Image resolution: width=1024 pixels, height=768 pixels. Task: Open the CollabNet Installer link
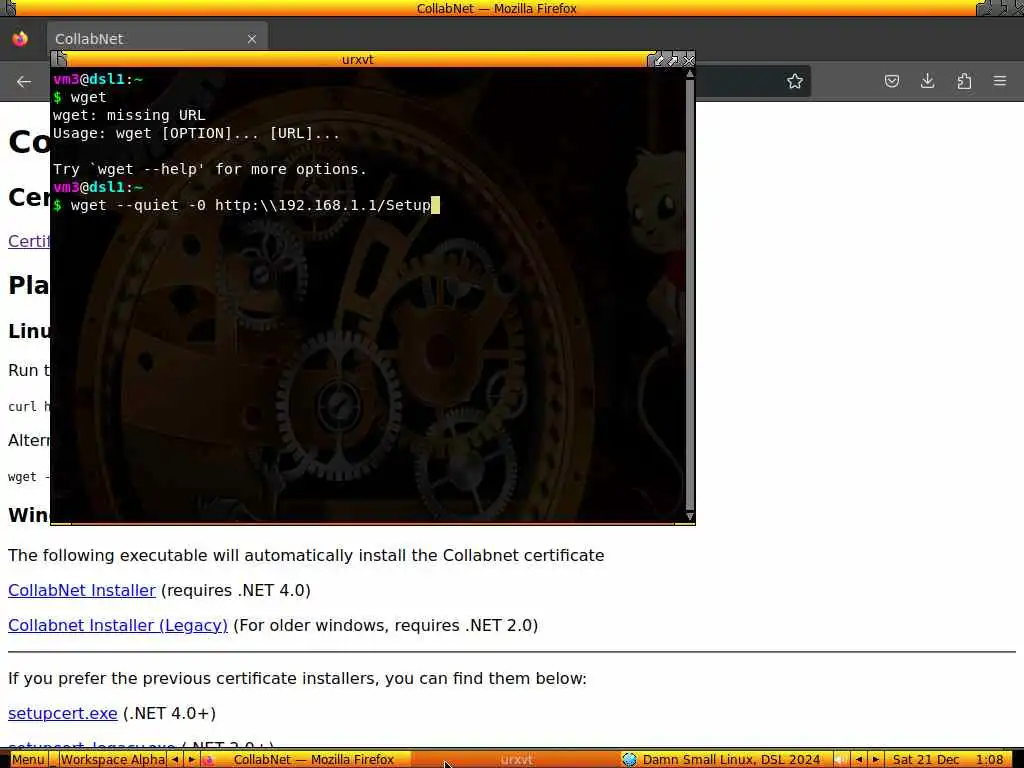pyautogui.click(x=82, y=590)
